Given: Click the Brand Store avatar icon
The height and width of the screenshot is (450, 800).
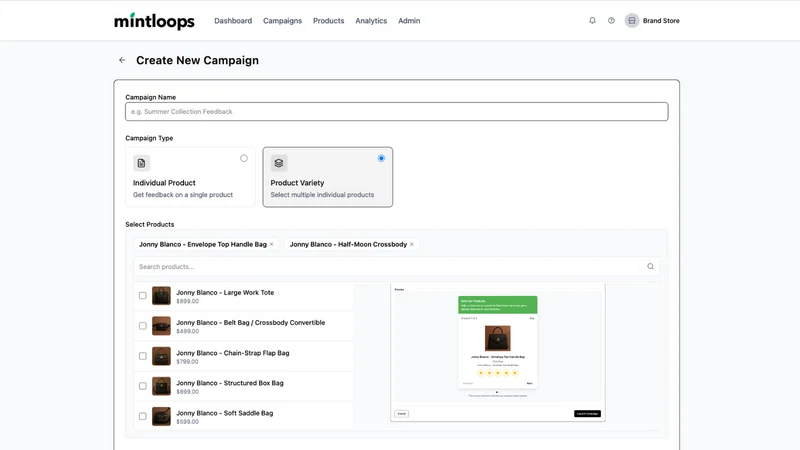Looking at the screenshot, I should (x=632, y=20).
